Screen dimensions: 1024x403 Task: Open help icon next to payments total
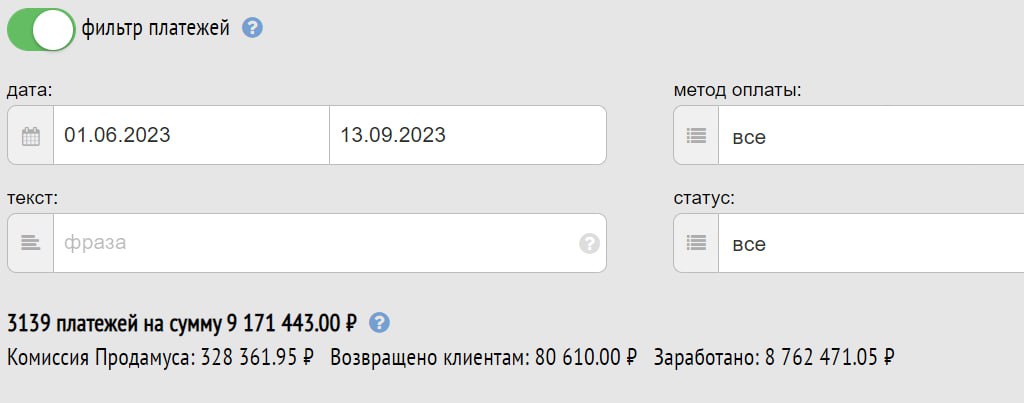tap(379, 323)
